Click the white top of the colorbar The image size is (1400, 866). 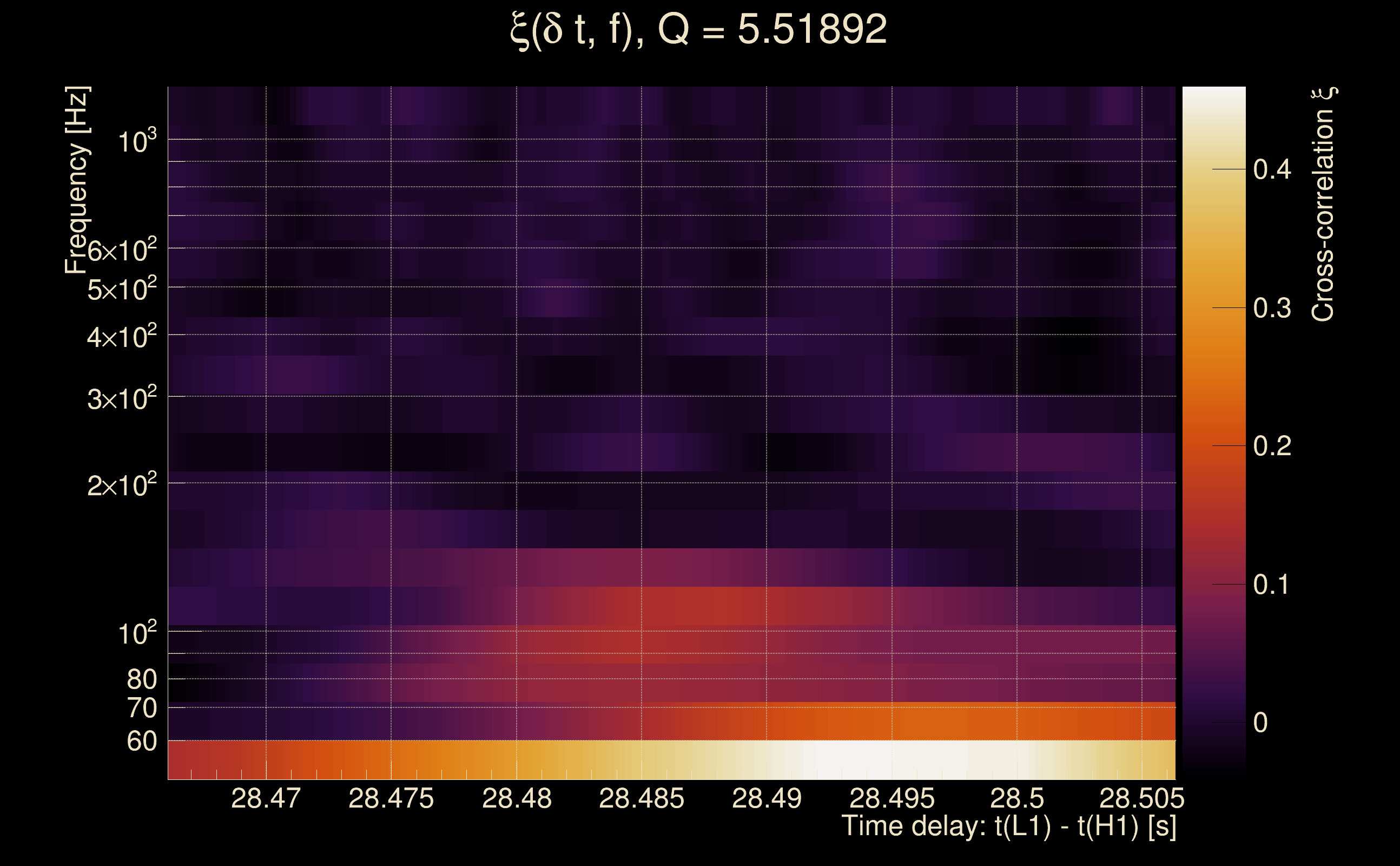click(x=1213, y=97)
